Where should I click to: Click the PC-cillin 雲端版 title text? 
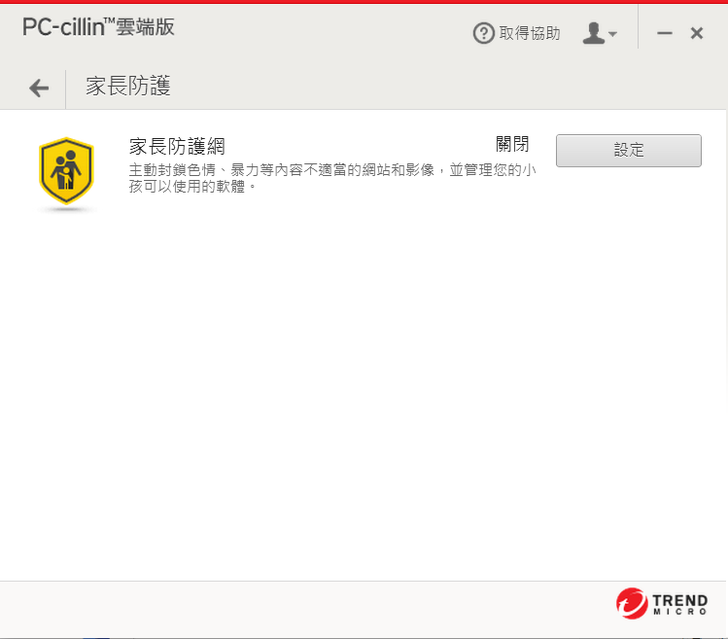click(x=98, y=27)
